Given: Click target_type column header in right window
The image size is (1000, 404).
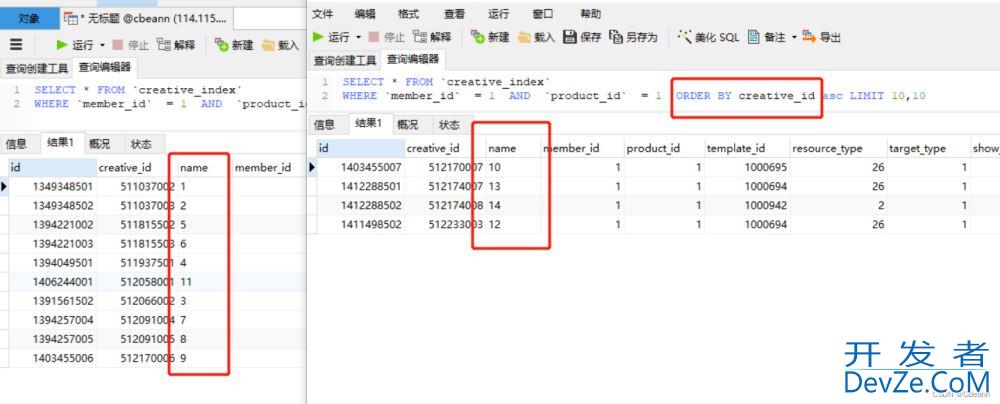Looking at the screenshot, I should click(x=927, y=148).
